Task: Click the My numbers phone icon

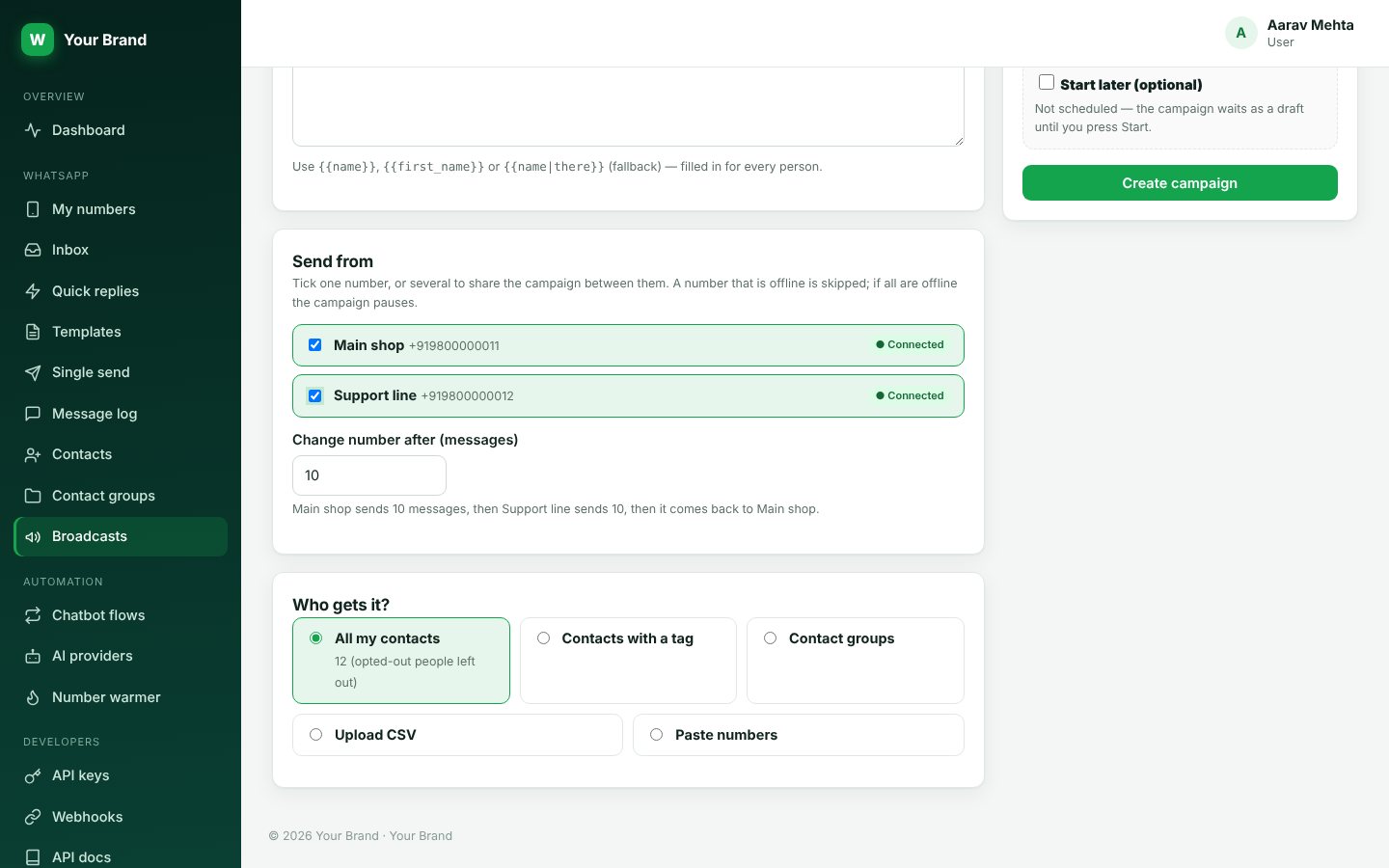Action: point(33,209)
